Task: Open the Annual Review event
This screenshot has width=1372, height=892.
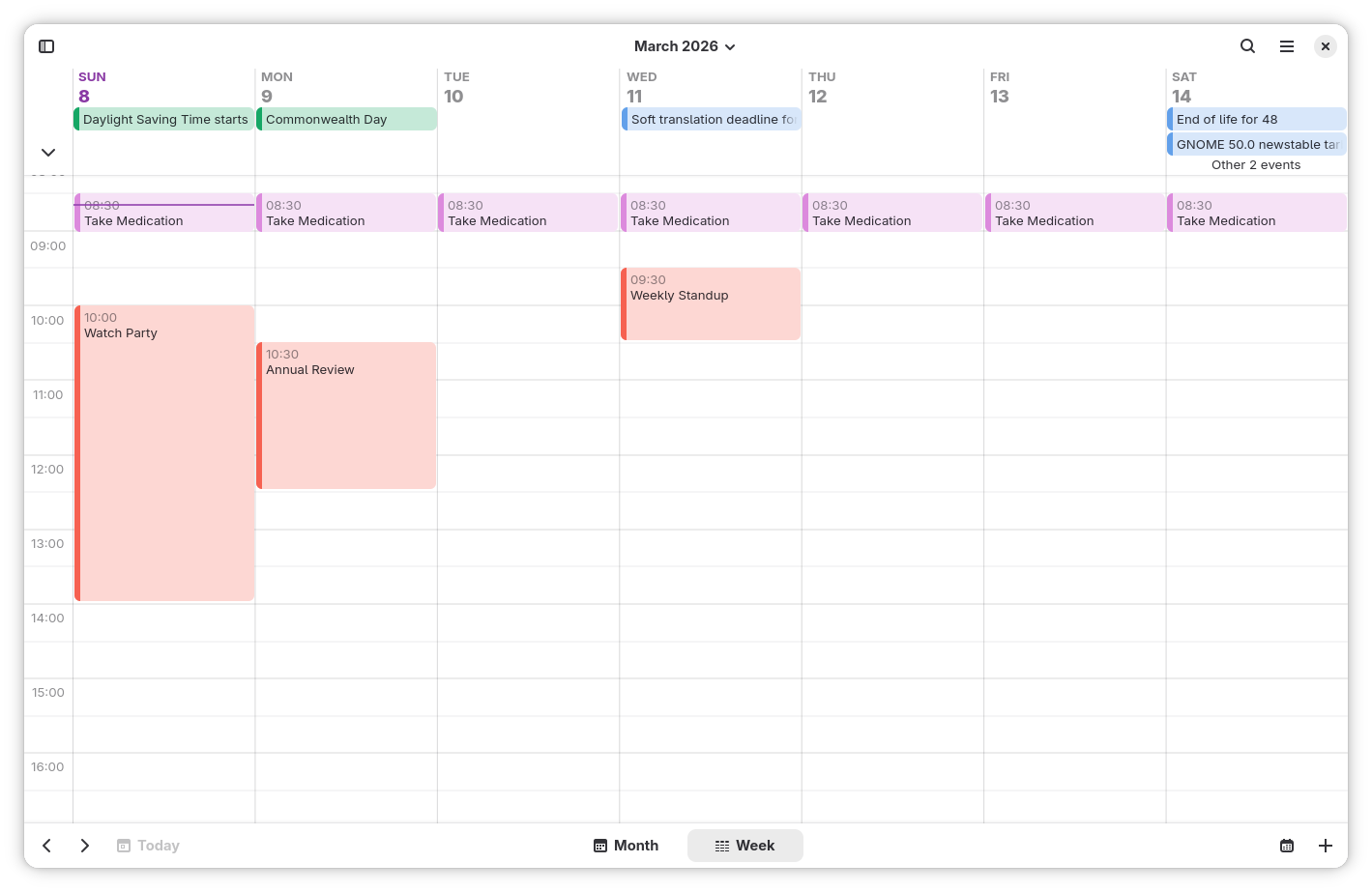Action: (346, 416)
